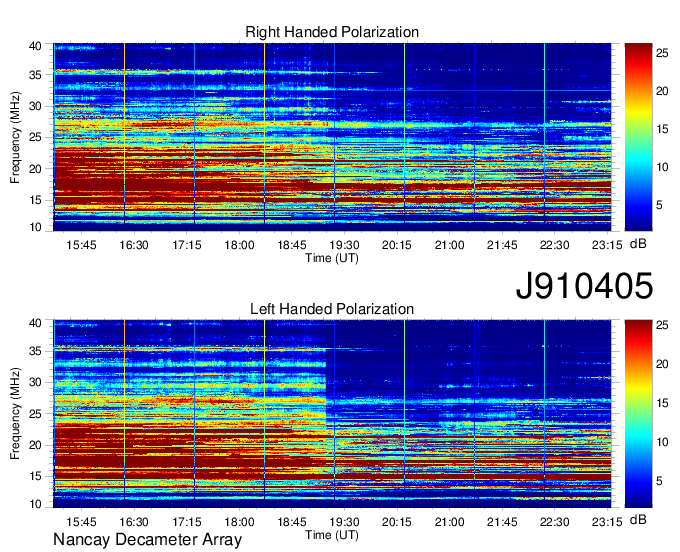The width and height of the screenshot is (680, 552).
Task: Click the bottom color bar's dB unit label
Action: (x=638, y=520)
